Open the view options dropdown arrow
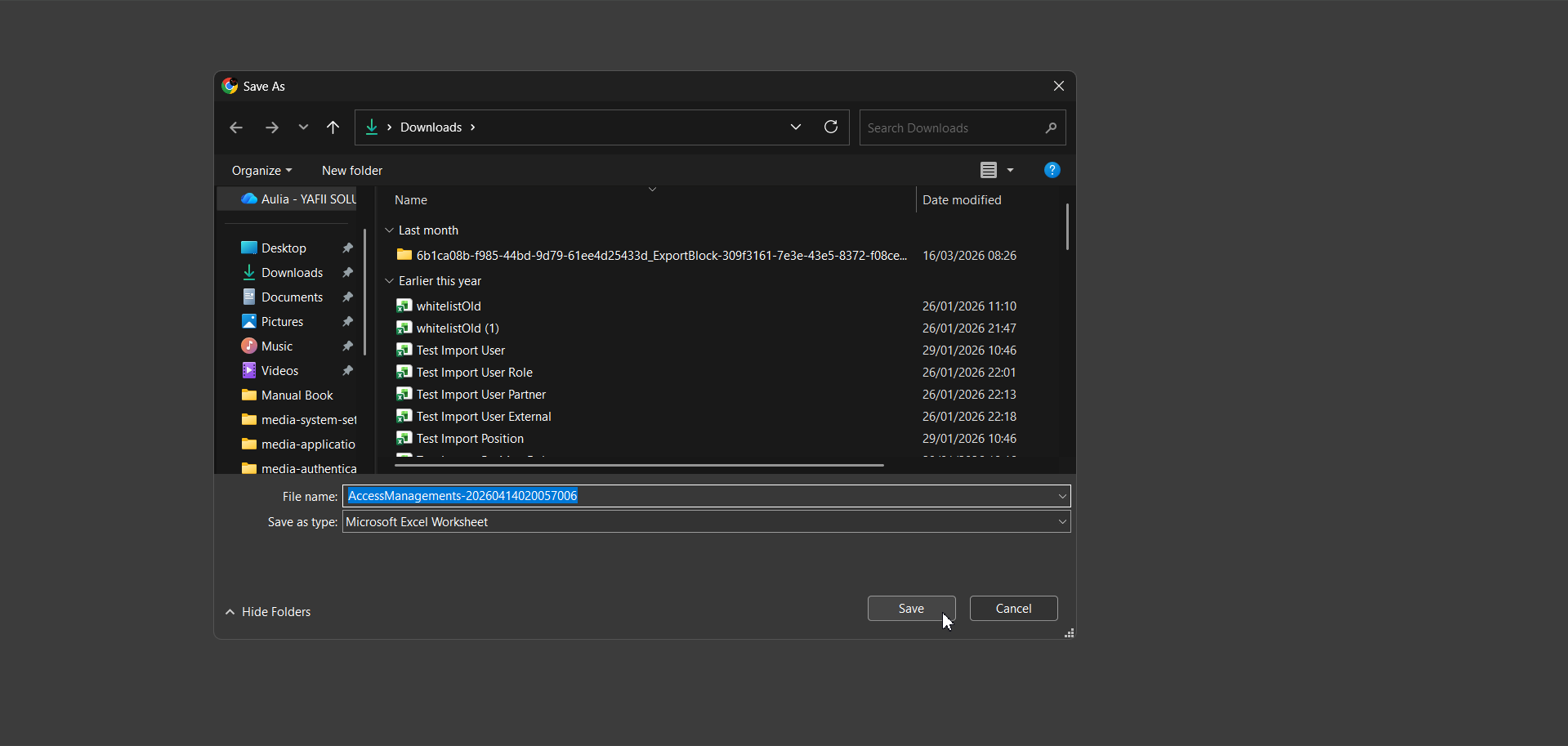 click(x=1011, y=170)
